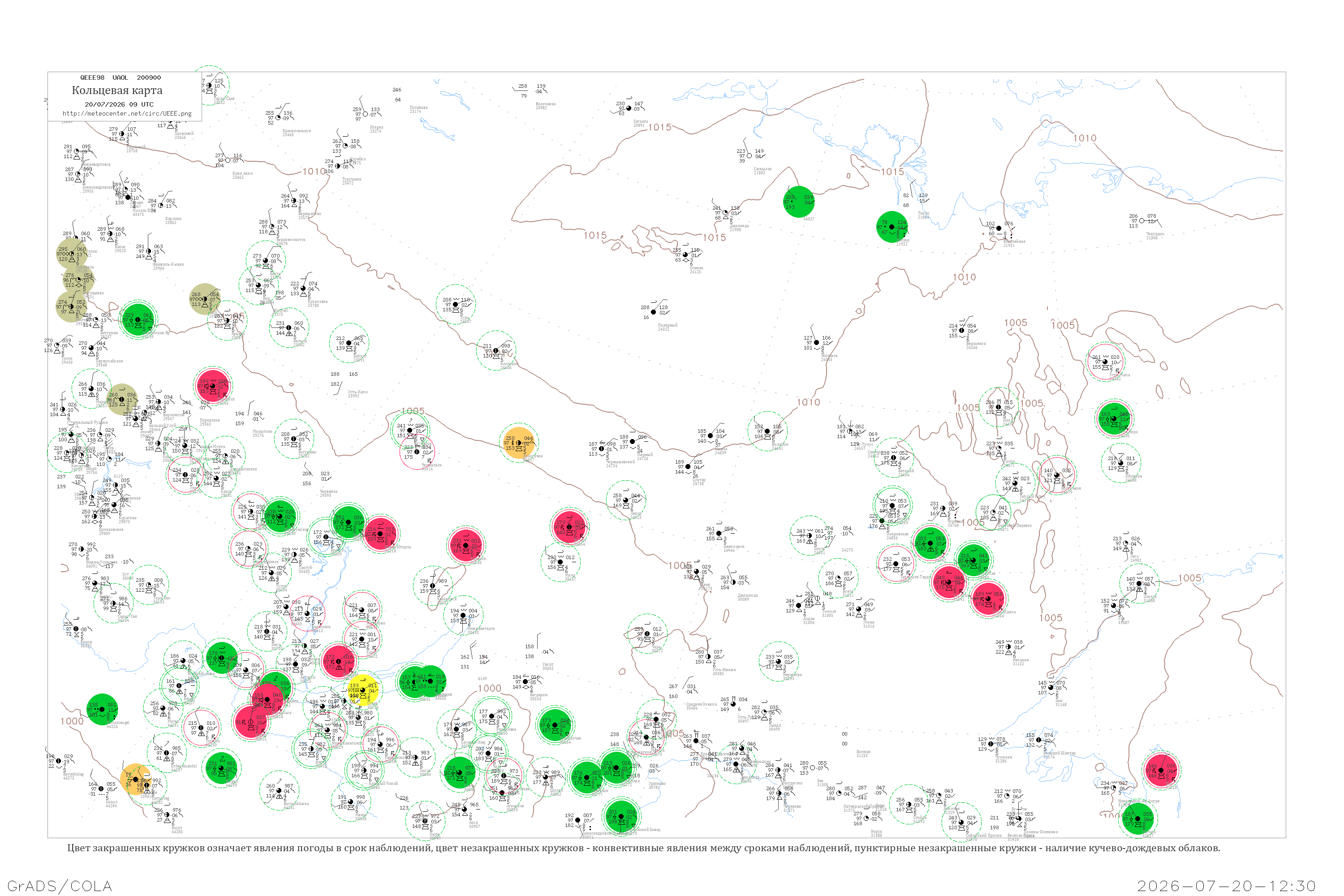Viewport: 1344px width, 896px height.
Task: Select the green circle at Tosontsengel
Action: tap(102, 709)
